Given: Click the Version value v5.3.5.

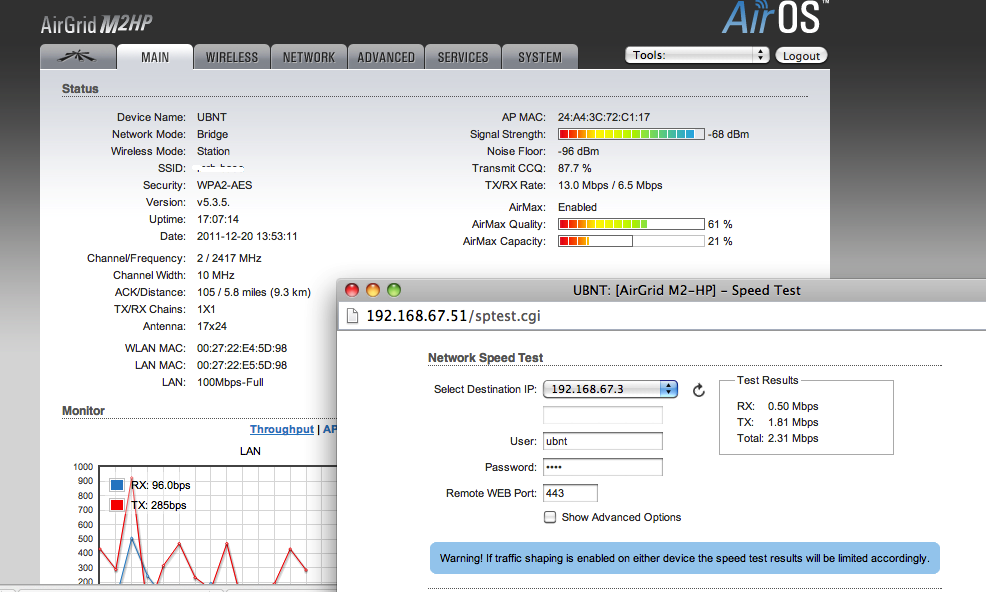Looking at the screenshot, I should tap(213, 202).
